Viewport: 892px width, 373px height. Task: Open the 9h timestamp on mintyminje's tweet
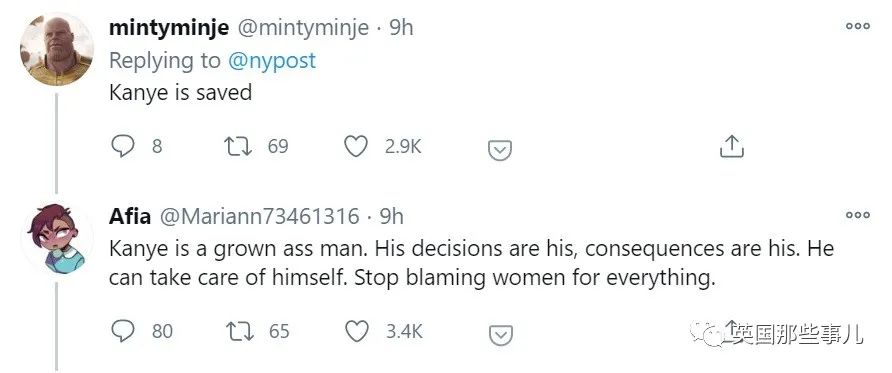coord(401,27)
